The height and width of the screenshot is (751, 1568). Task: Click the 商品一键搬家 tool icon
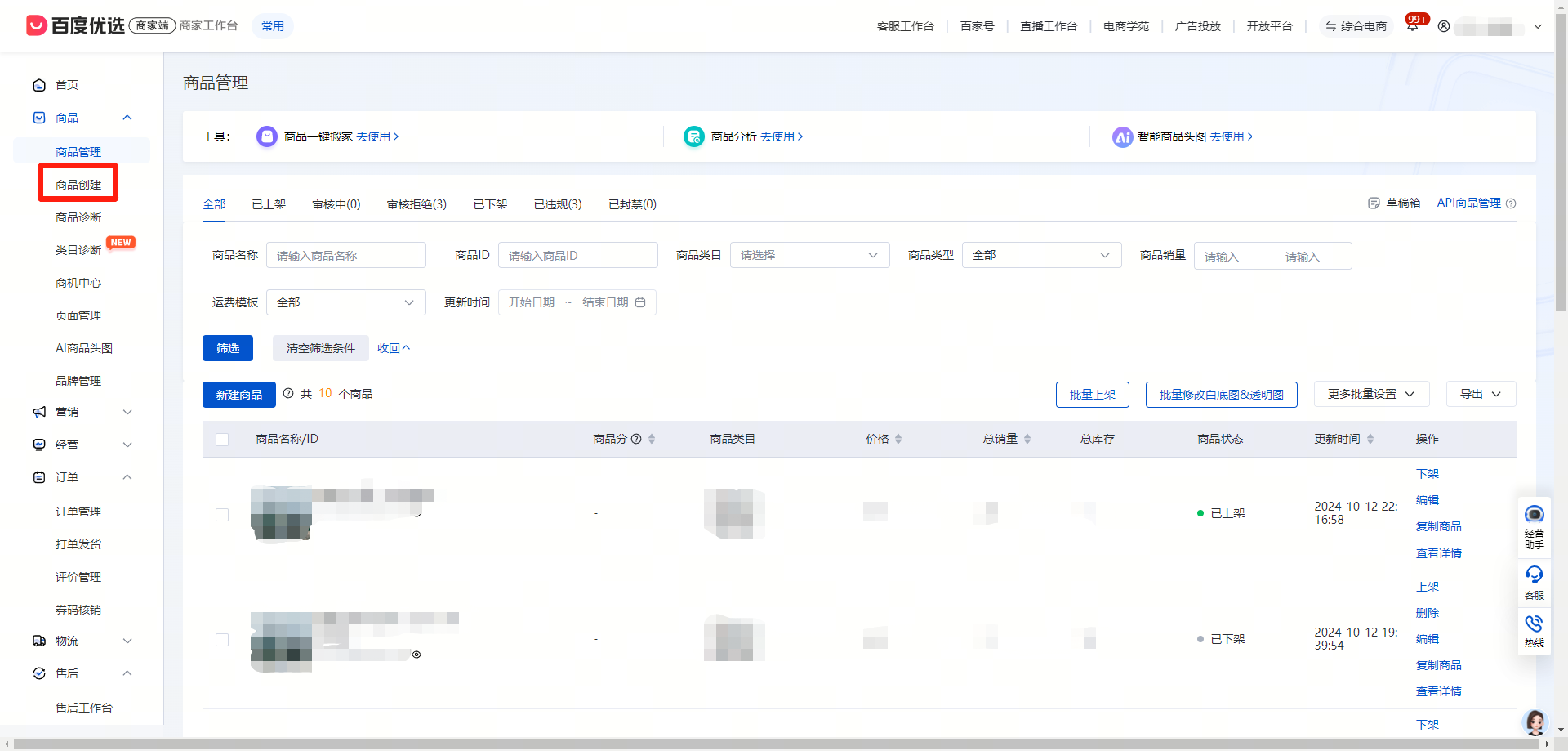[x=267, y=136]
